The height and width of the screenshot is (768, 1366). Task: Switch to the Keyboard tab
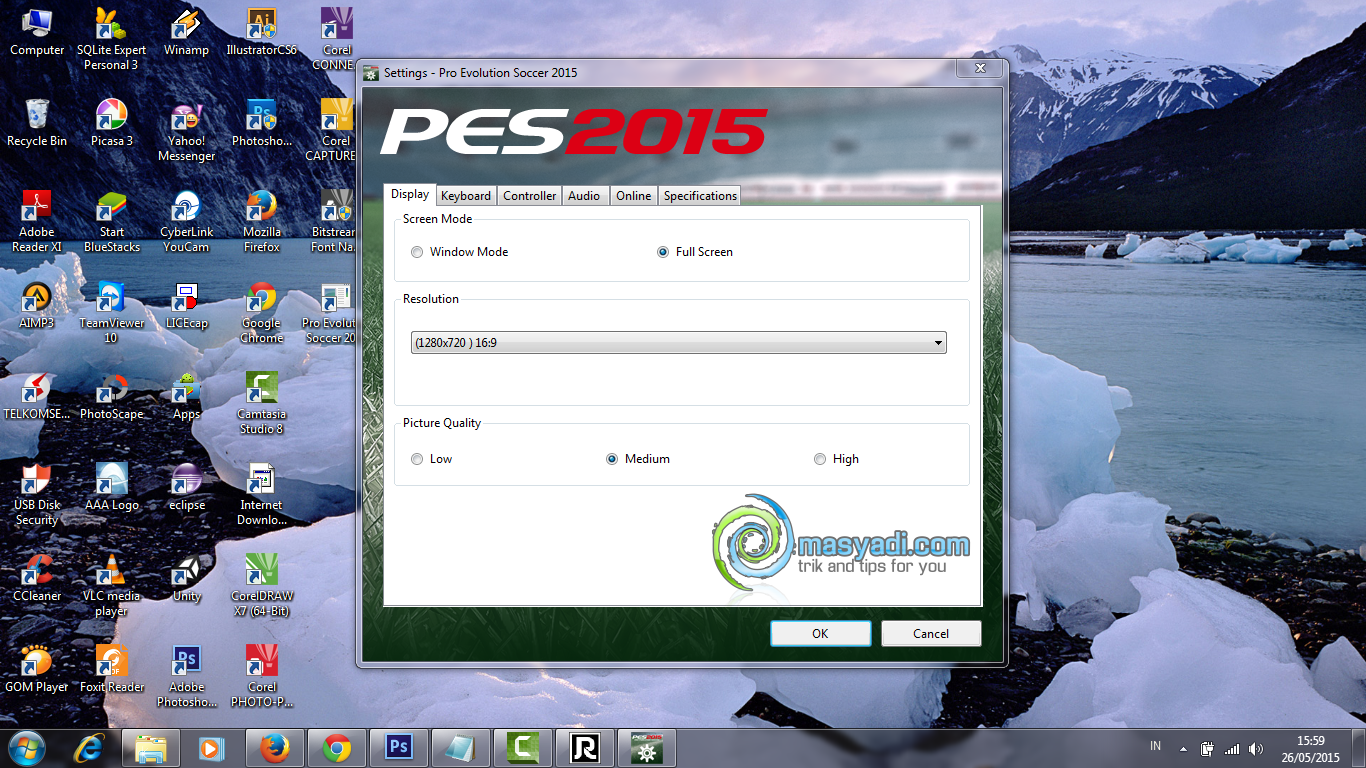click(x=466, y=196)
